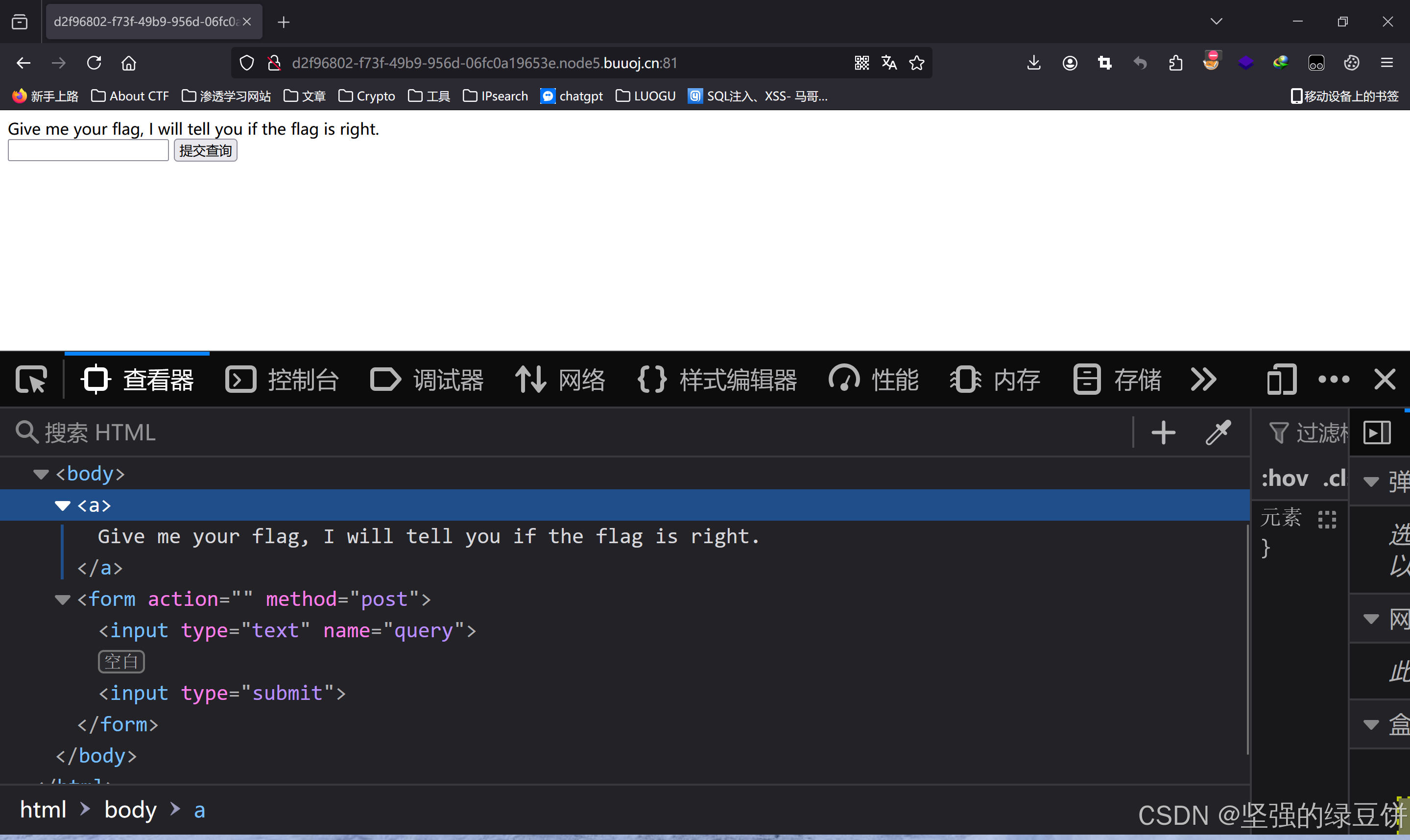Screen dimensions: 1410x840
Task: Toggle the sidebar pane split view
Action: (x=1377, y=433)
